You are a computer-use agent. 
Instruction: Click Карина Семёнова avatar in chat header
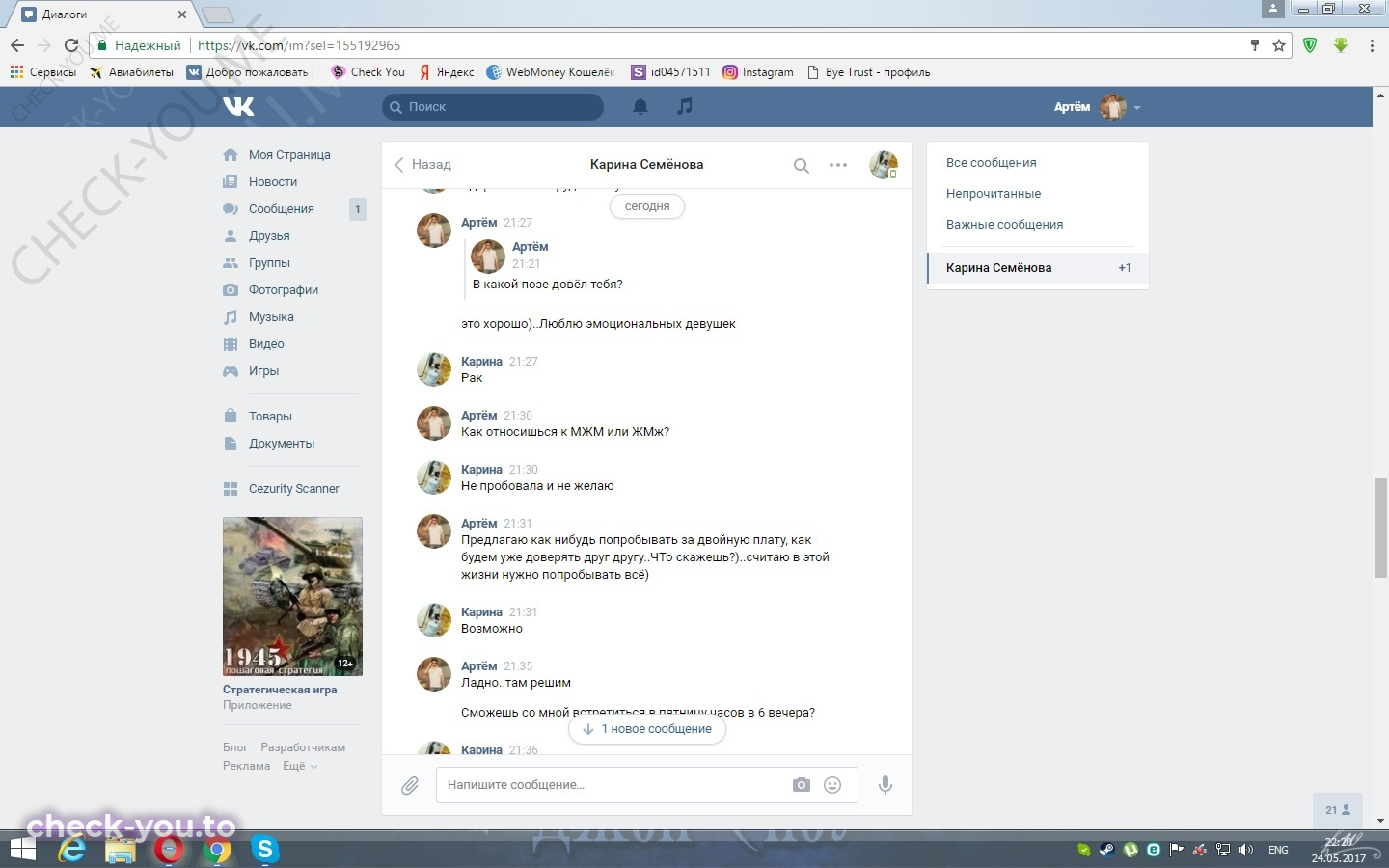884,165
